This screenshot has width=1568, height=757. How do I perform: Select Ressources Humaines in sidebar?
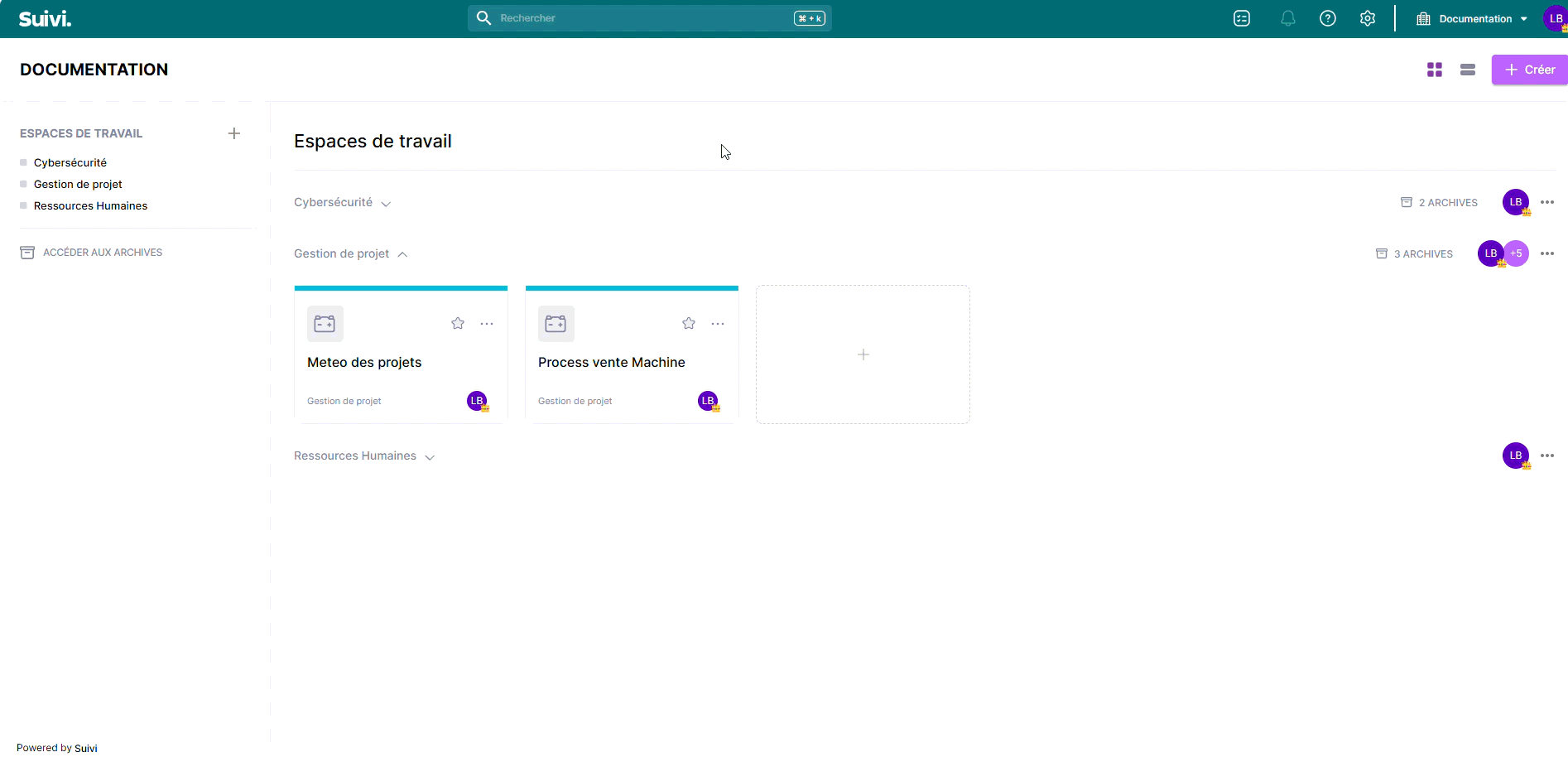pyautogui.click(x=90, y=206)
